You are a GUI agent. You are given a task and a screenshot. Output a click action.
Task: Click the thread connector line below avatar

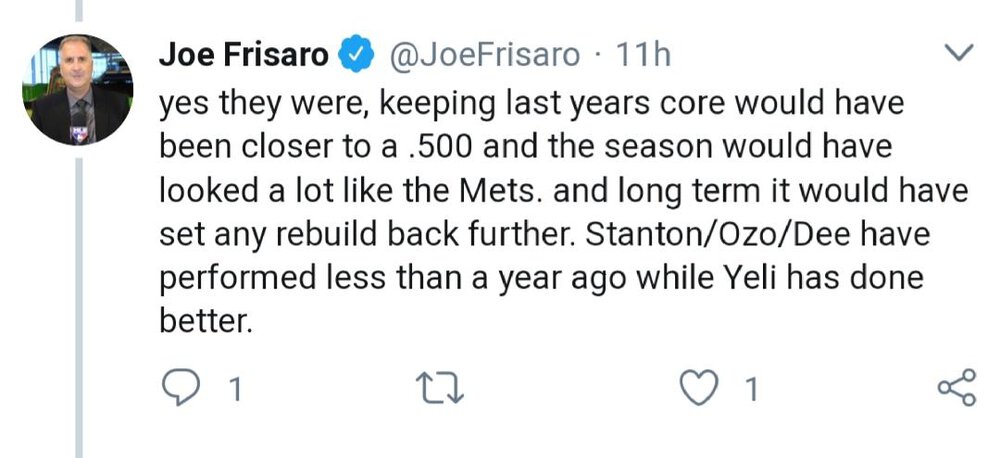pyautogui.click(x=79, y=307)
